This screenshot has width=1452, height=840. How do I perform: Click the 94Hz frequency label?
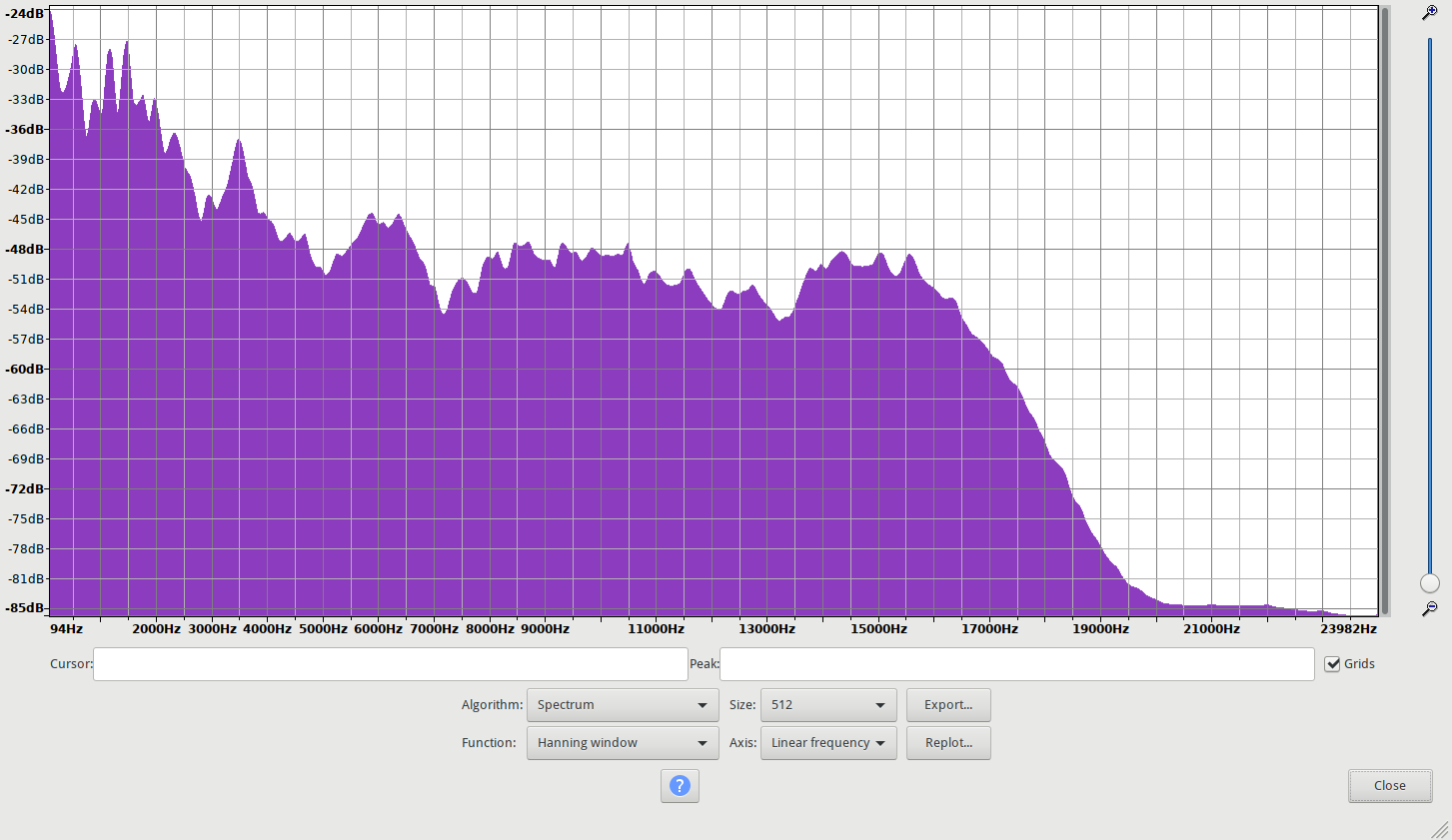click(x=67, y=629)
